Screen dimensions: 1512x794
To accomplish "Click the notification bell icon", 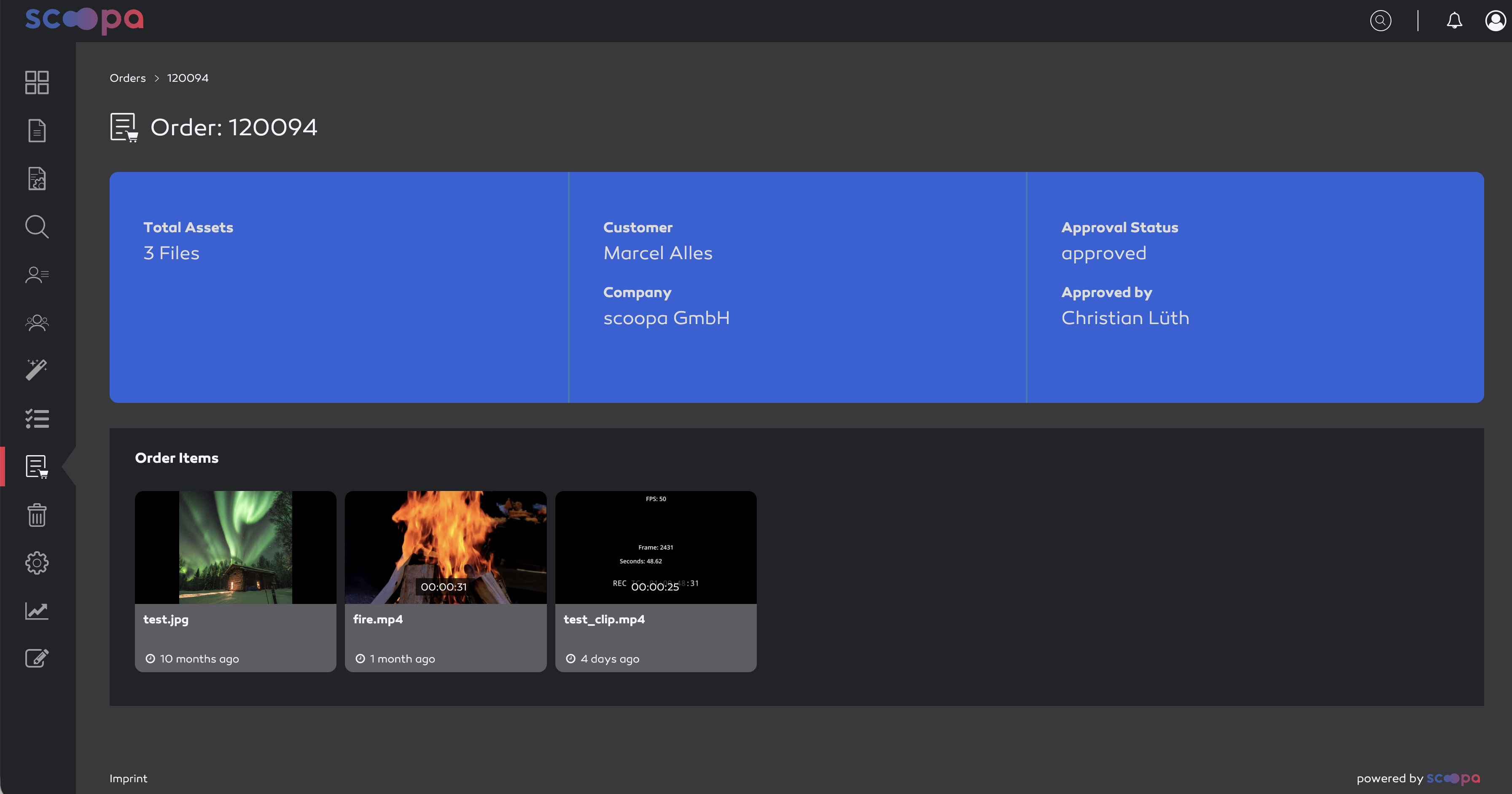I will (x=1454, y=21).
